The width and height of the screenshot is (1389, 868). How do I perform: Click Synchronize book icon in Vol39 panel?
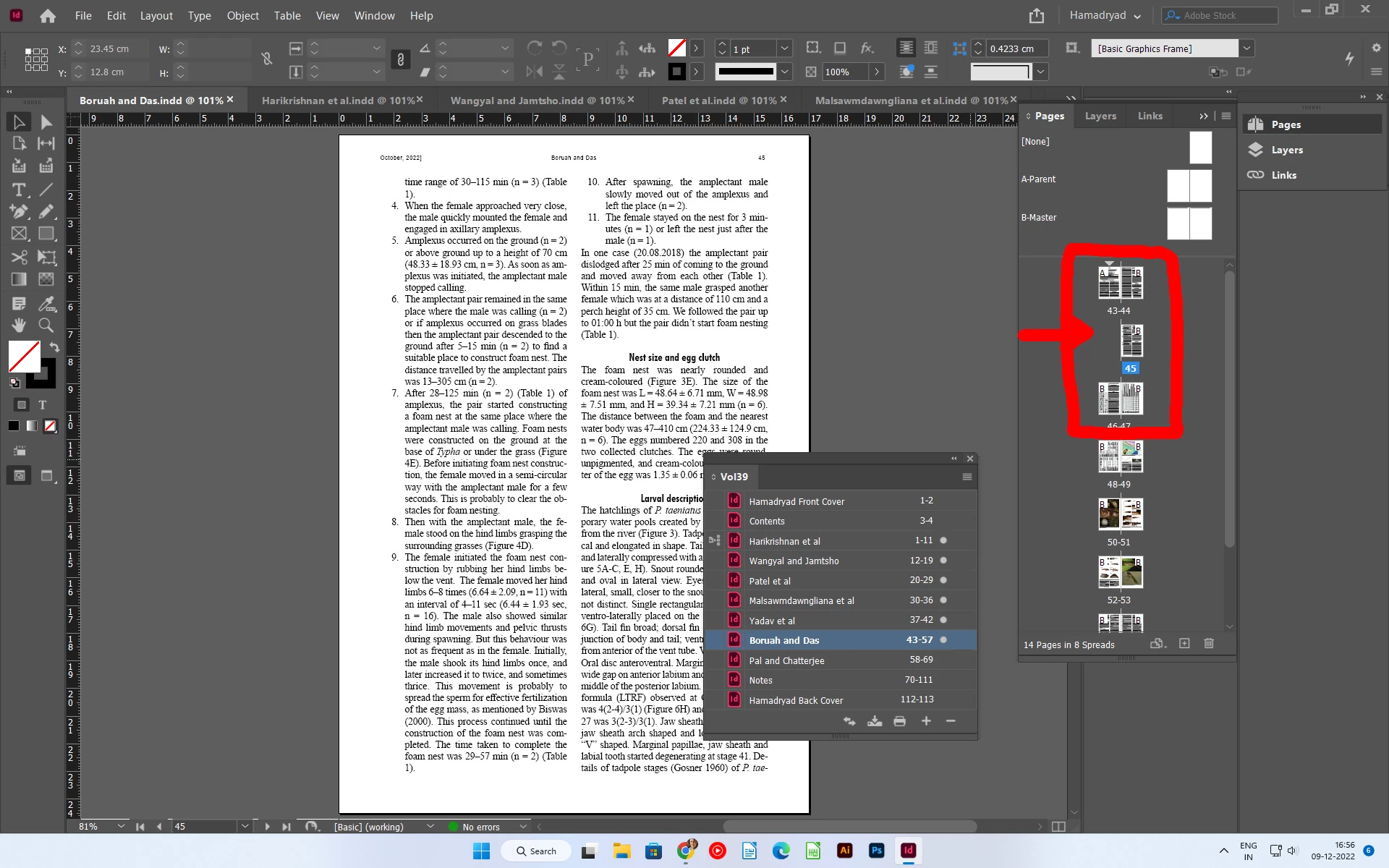tap(849, 721)
